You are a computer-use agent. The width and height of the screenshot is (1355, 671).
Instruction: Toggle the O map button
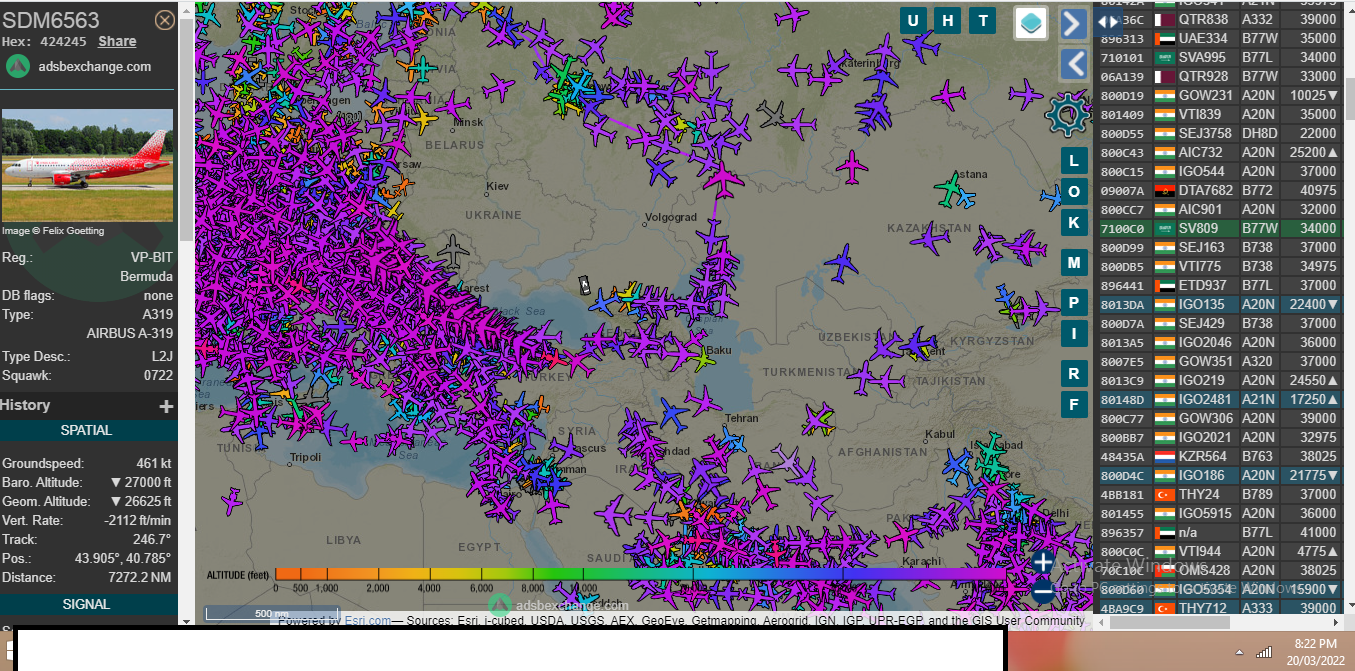tap(1074, 191)
